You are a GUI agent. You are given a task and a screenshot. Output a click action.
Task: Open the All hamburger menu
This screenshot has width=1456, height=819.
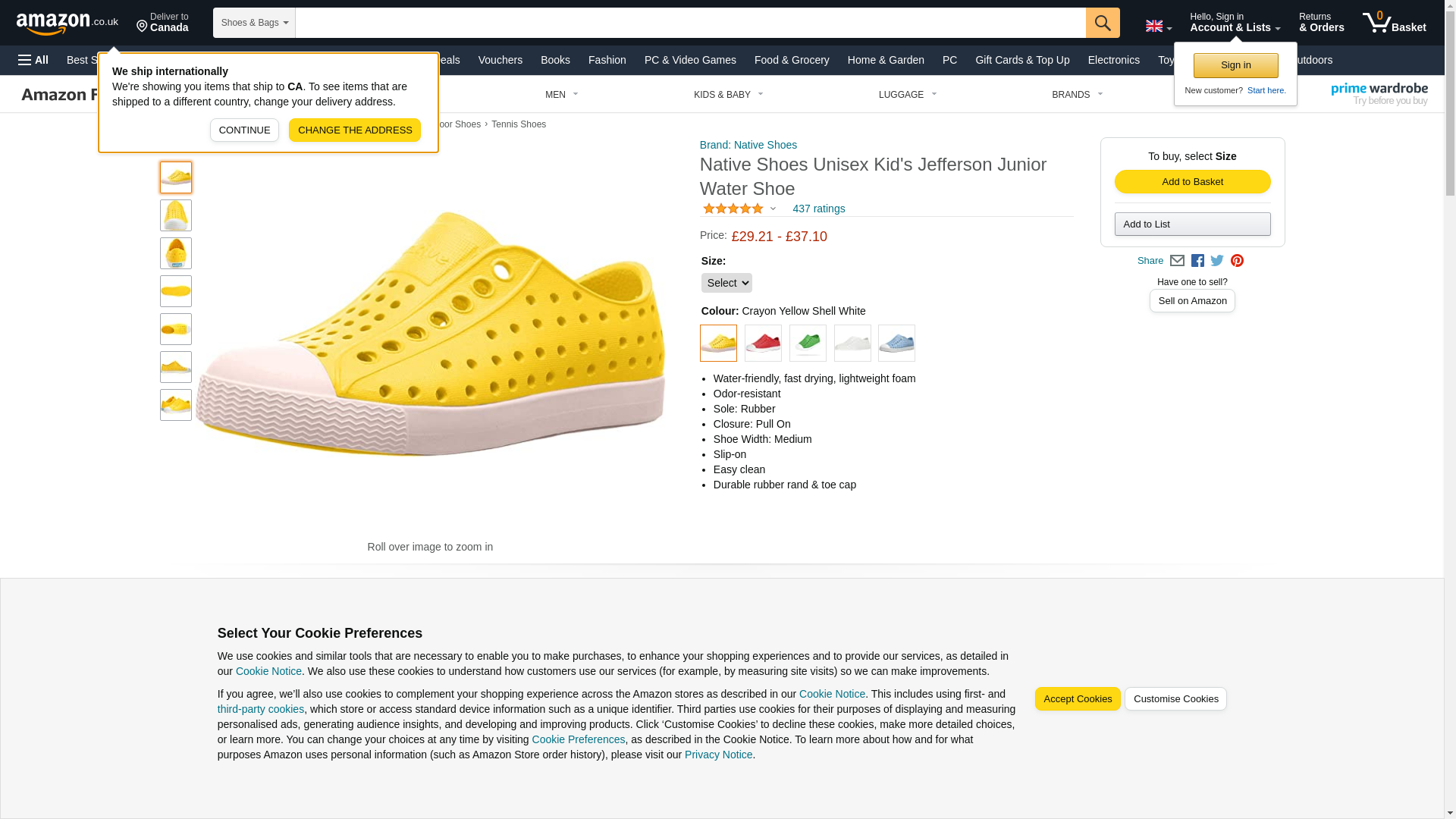33,60
